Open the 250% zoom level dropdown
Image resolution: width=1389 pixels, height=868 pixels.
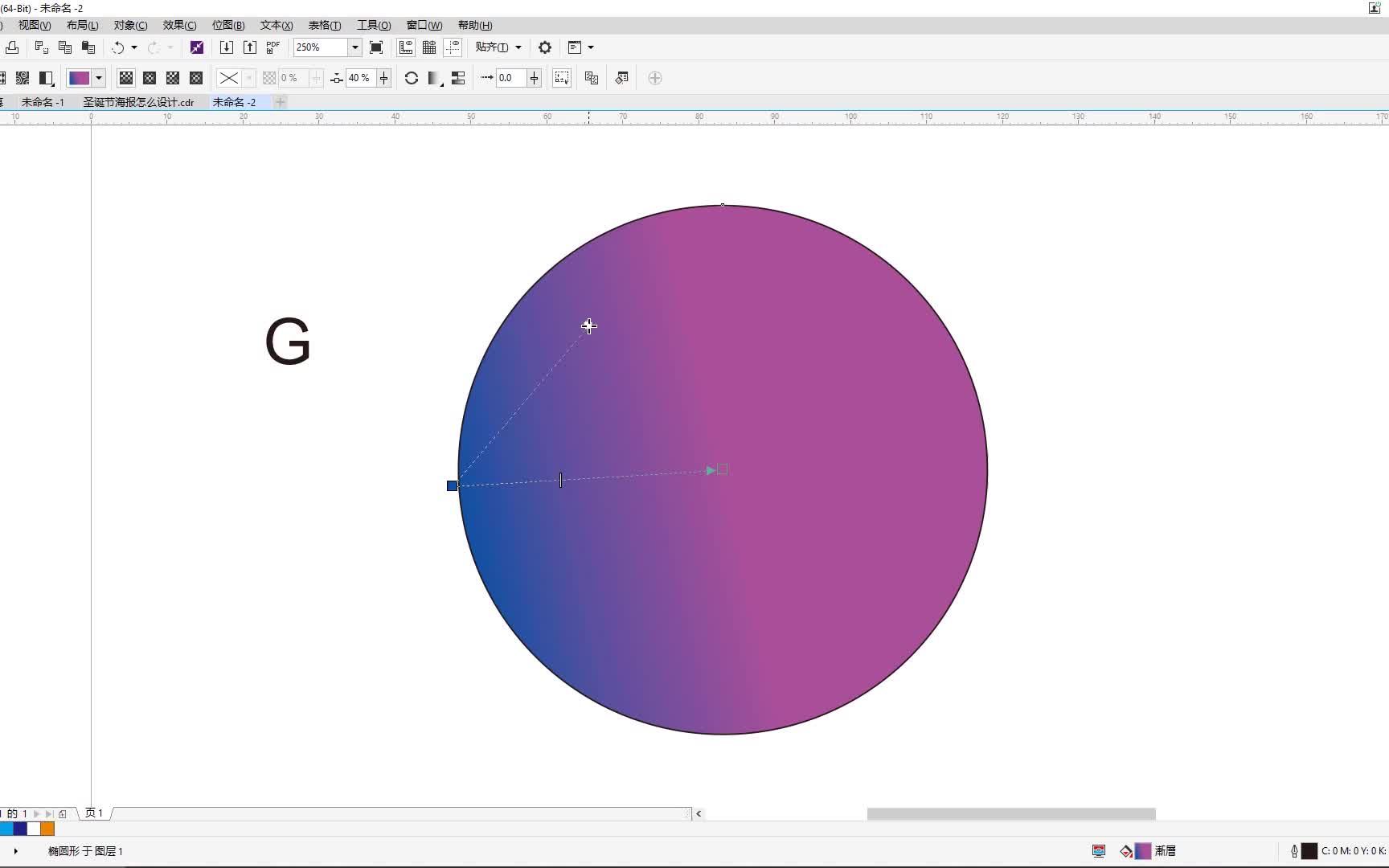pyautogui.click(x=354, y=47)
